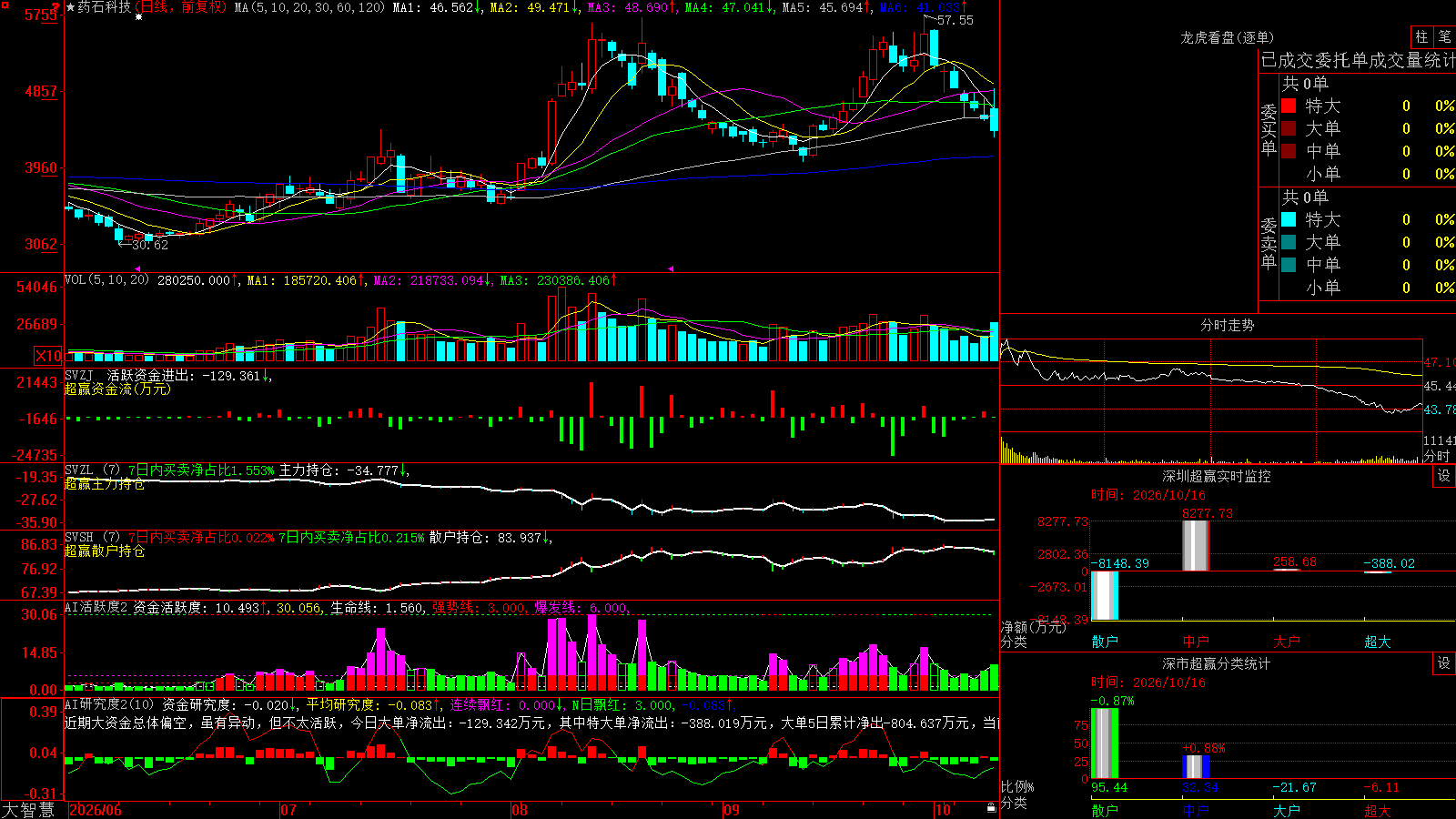
Task: Click the X10 volume scale indicator
Action: coord(49,356)
